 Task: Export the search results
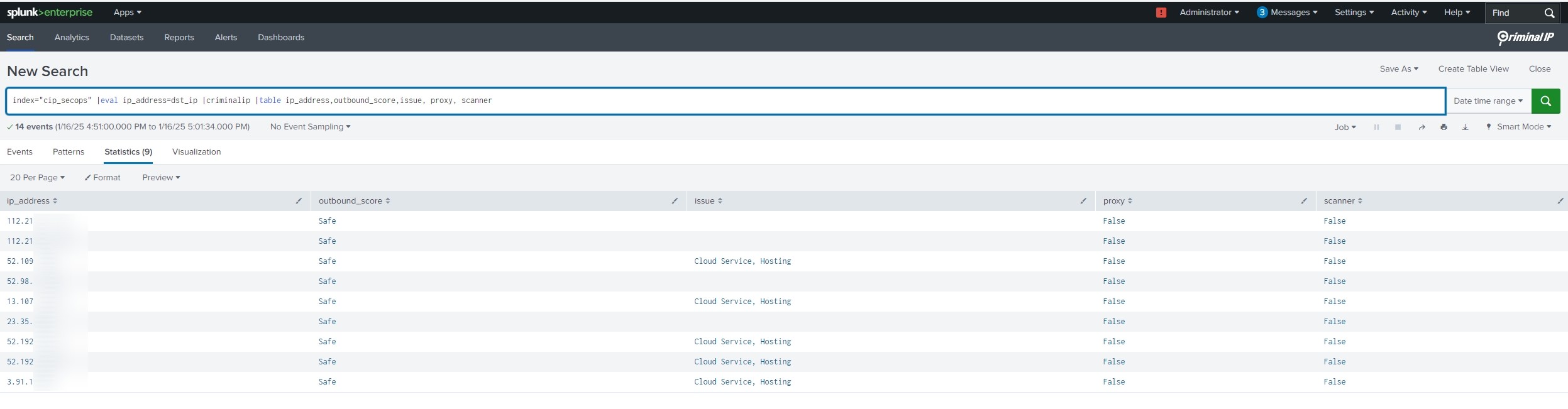(1465, 127)
